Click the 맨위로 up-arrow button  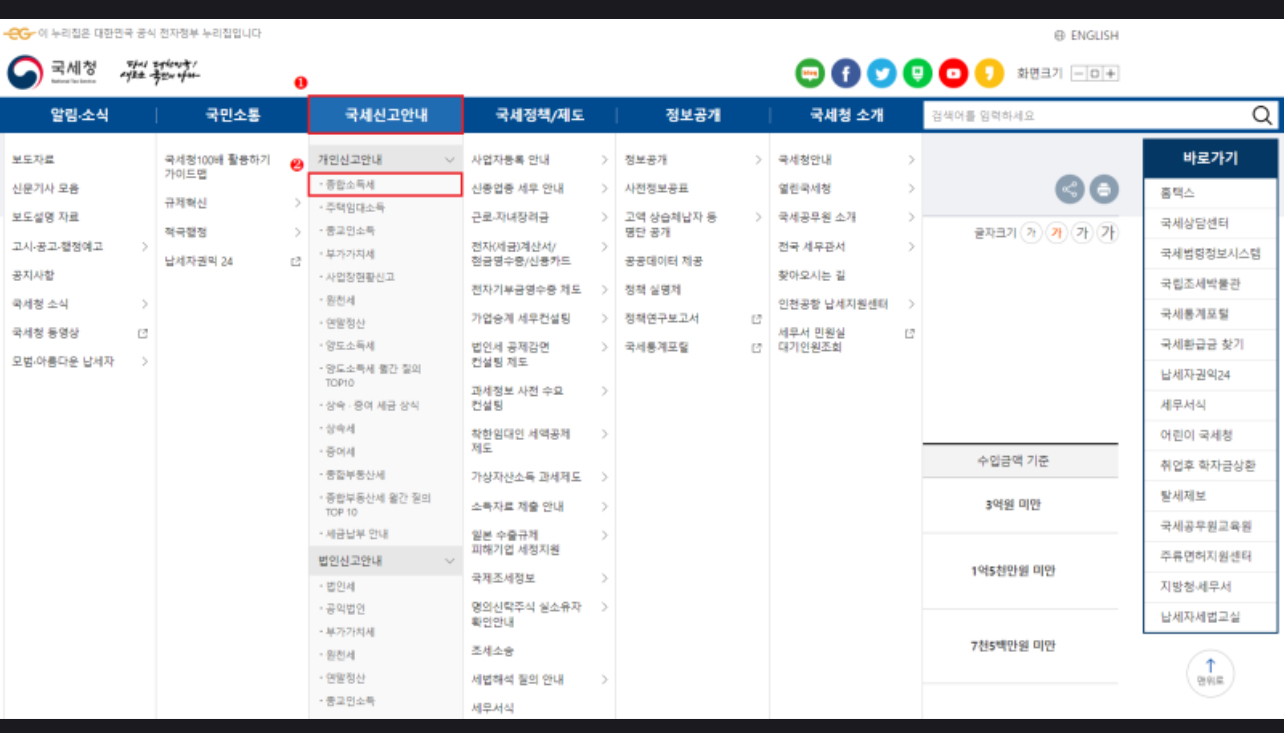pyautogui.click(x=1210, y=672)
